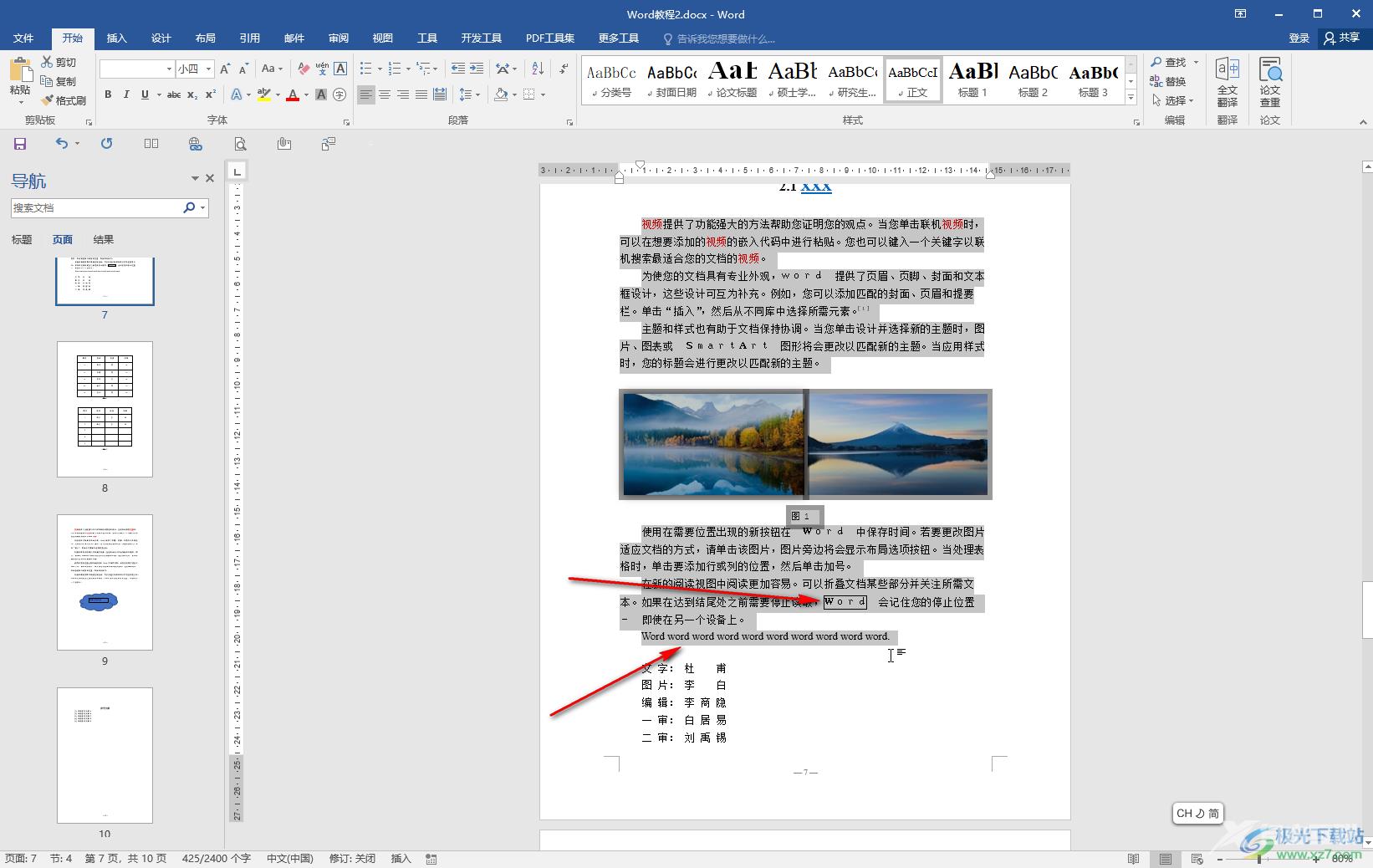Image resolution: width=1373 pixels, height=868 pixels.
Task: Switch to read mode view in status bar
Action: pos(1133,859)
